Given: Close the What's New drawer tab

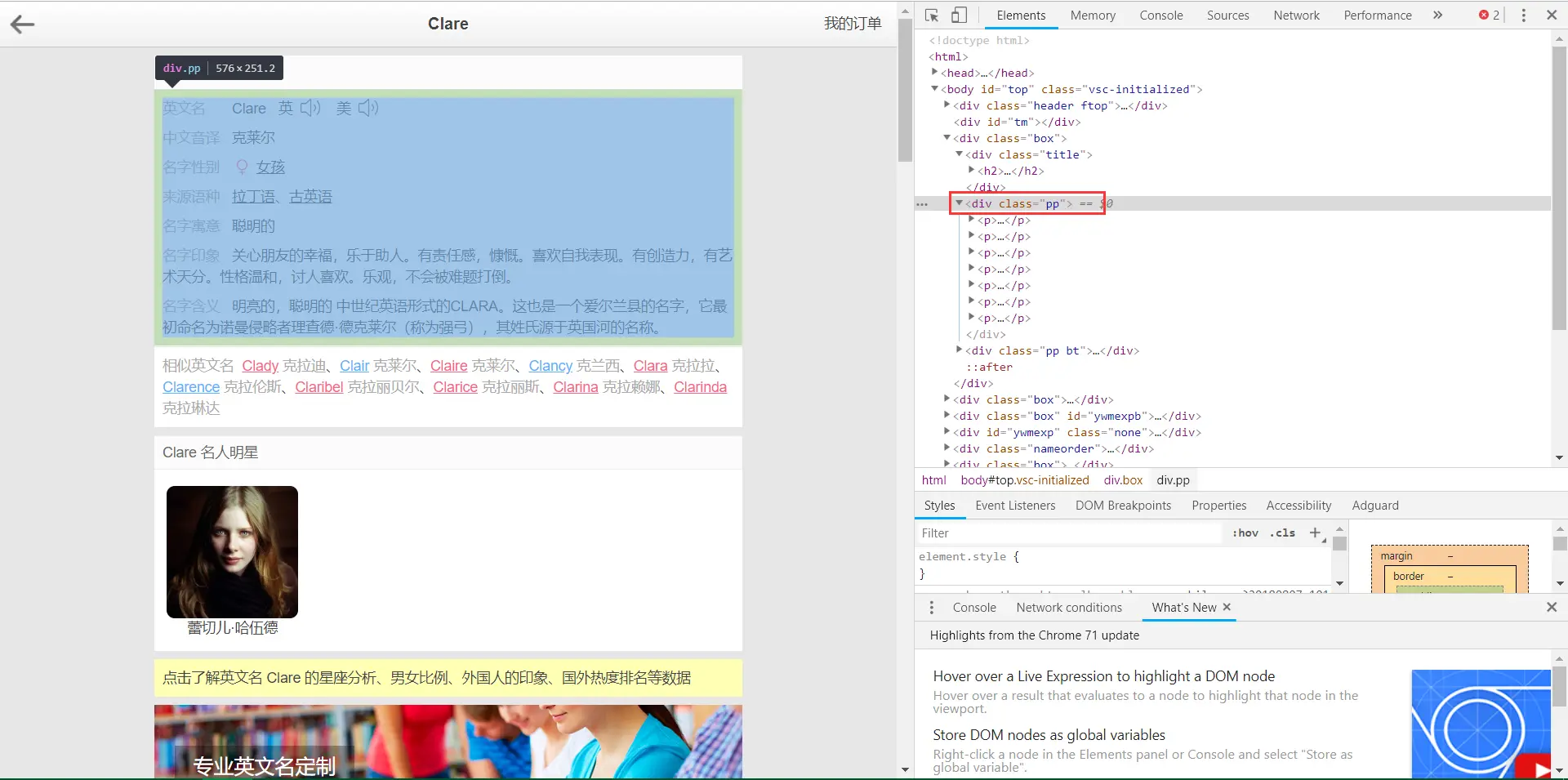Looking at the screenshot, I should click(x=1227, y=607).
